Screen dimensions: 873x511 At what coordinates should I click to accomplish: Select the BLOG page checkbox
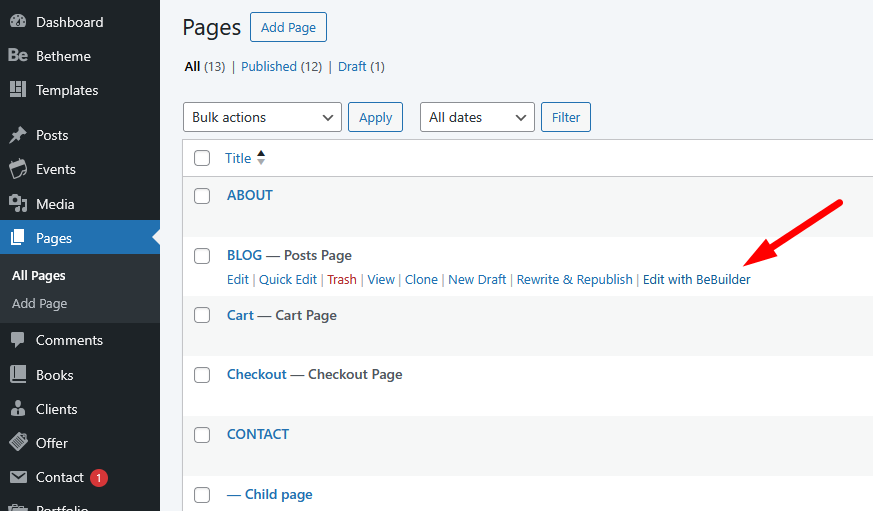click(x=202, y=256)
